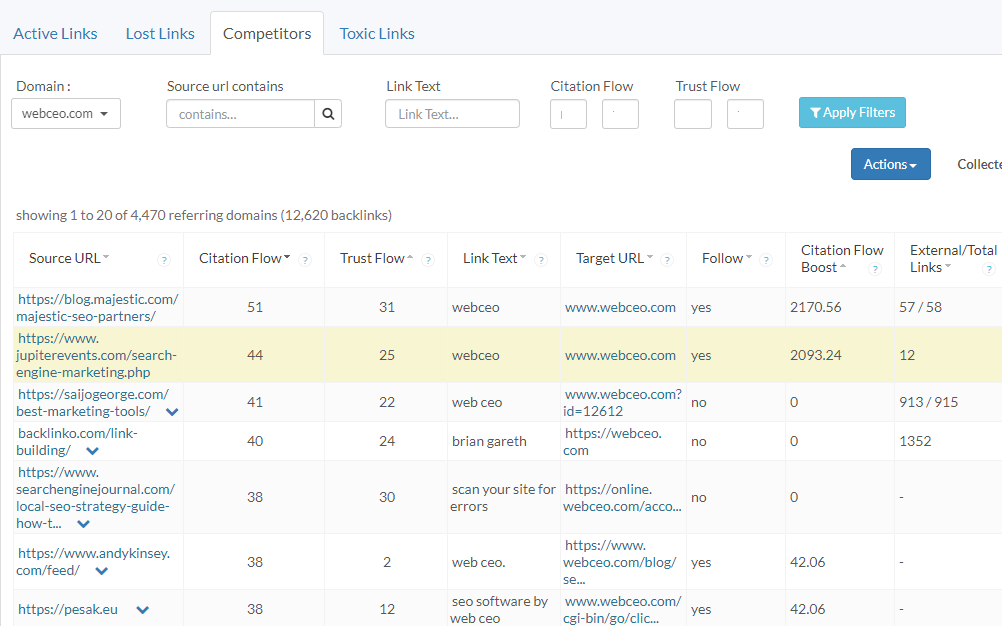The image size is (1002, 626).
Task: Sort table by Citation Flow Boost column
Action: [x=842, y=259]
